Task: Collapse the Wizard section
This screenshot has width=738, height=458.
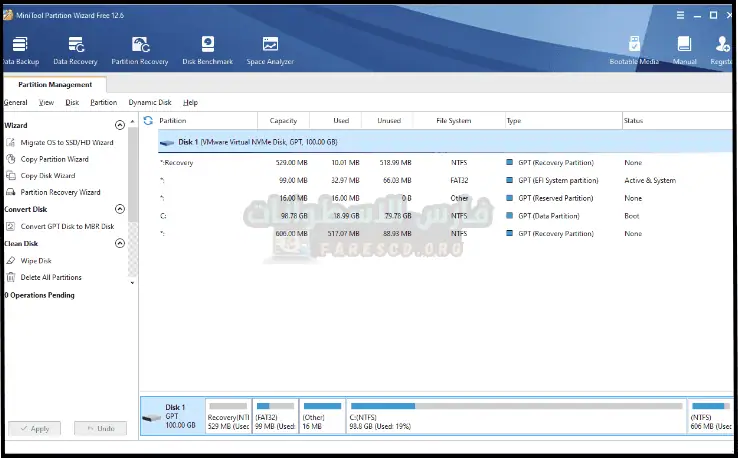Action: pos(120,125)
